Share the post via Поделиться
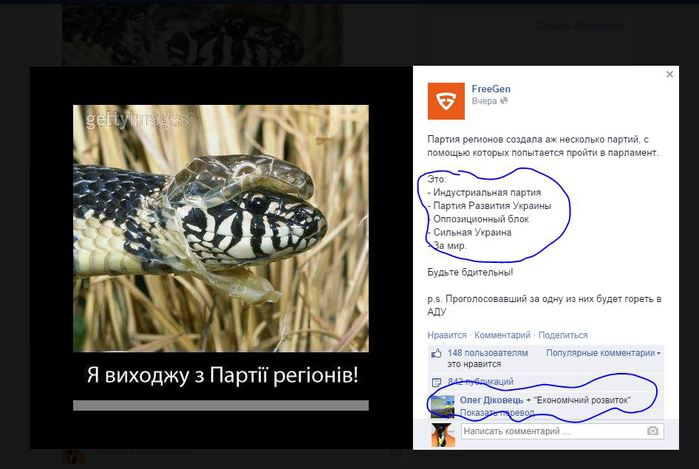The image size is (699, 469). coord(563,335)
